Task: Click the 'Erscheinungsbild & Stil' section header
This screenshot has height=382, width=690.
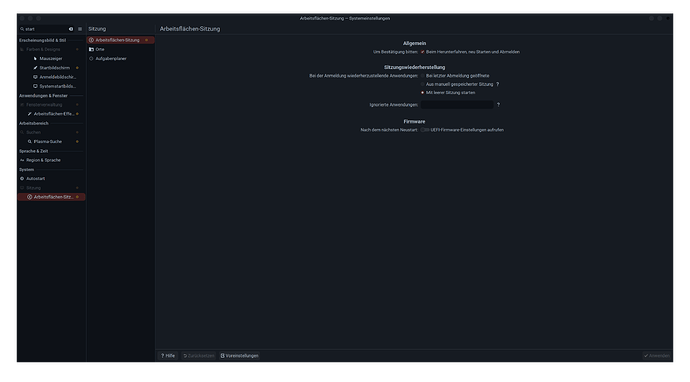Action: pyautogui.click(x=43, y=40)
